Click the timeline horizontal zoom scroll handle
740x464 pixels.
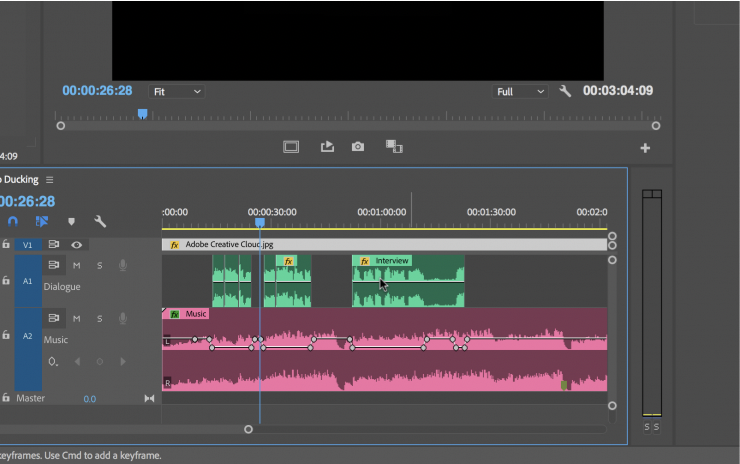[248, 429]
